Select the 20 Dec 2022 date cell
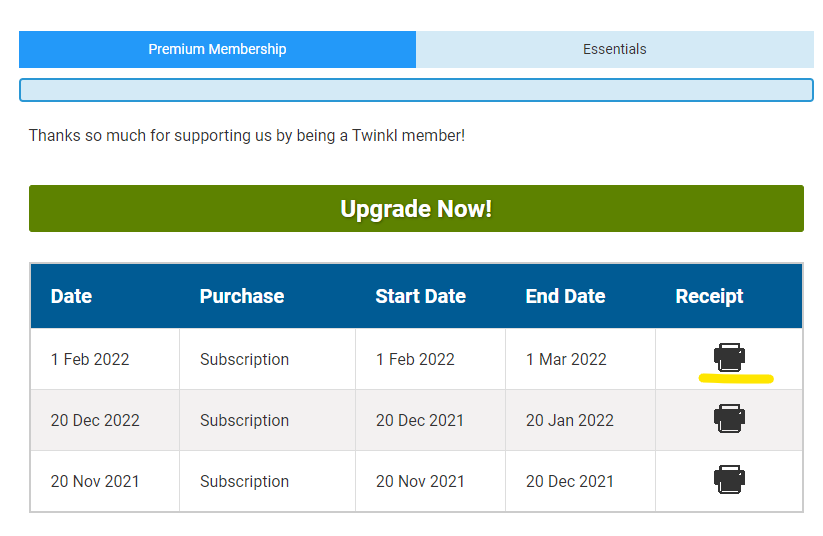823x536 pixels. pos(93,420)
